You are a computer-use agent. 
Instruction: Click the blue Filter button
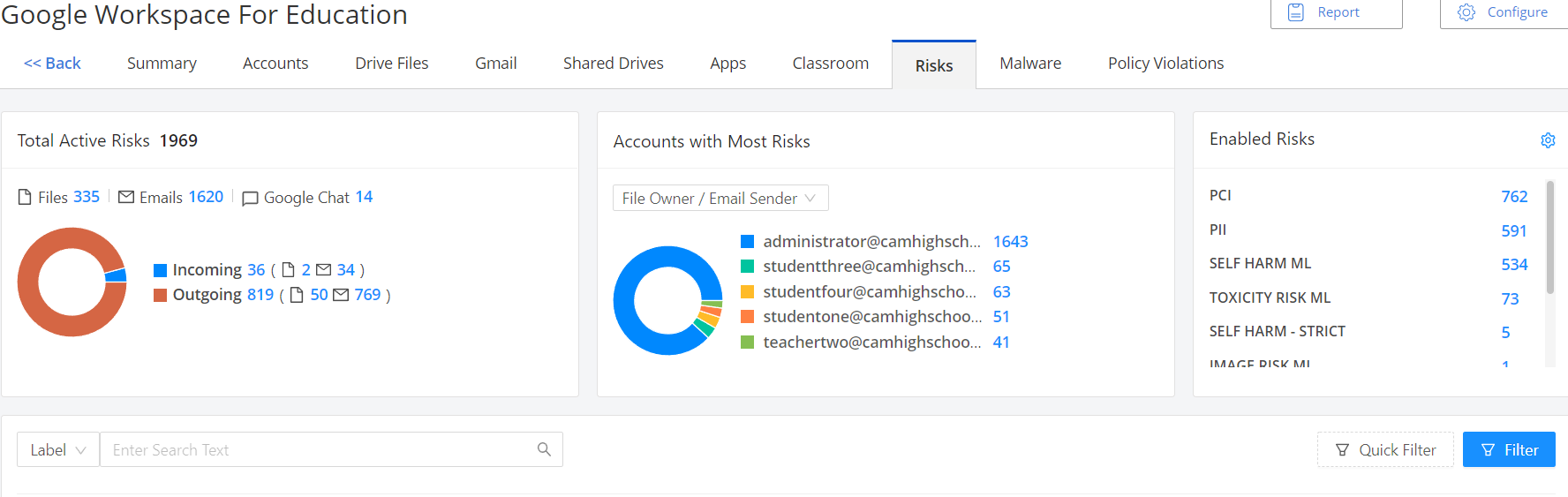coord(1509,449)
